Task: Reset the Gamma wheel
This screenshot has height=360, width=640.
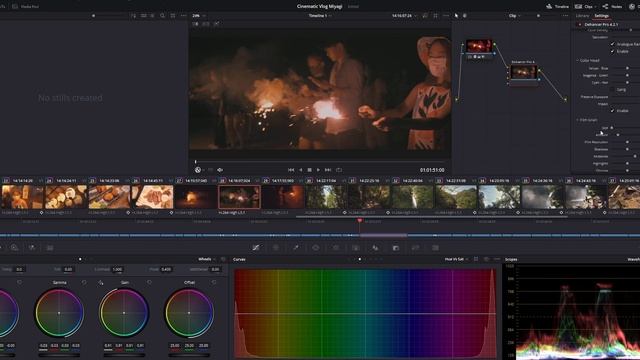Action: (84, 282)
